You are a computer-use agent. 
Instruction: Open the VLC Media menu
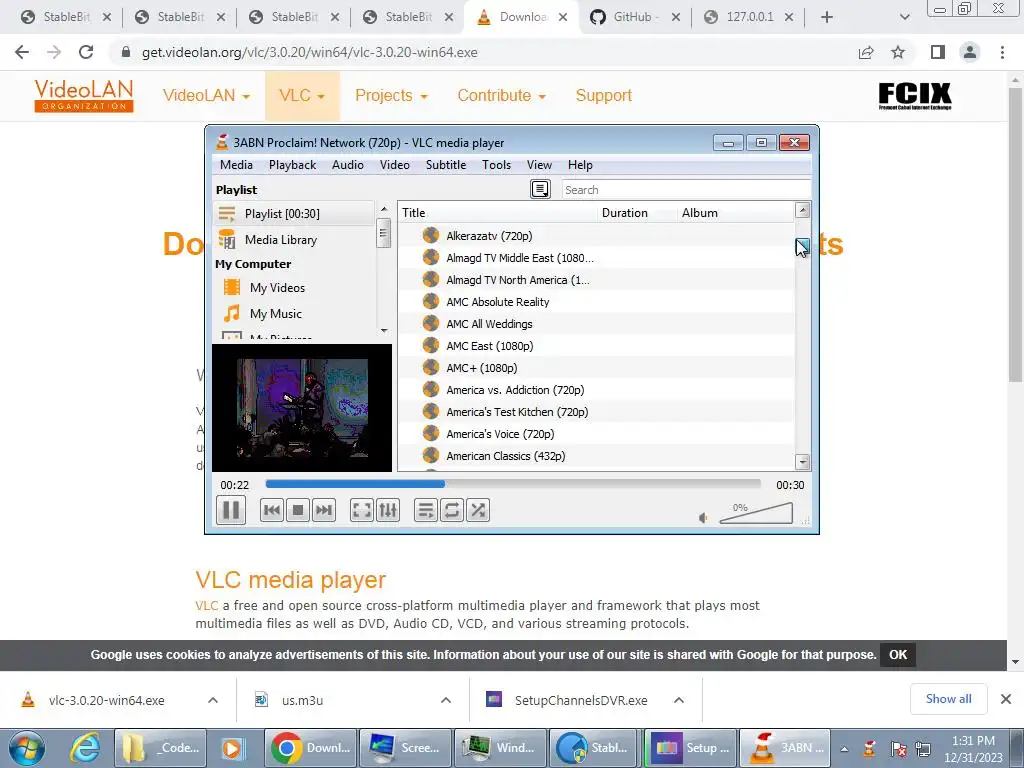click(x=236, y=165)
